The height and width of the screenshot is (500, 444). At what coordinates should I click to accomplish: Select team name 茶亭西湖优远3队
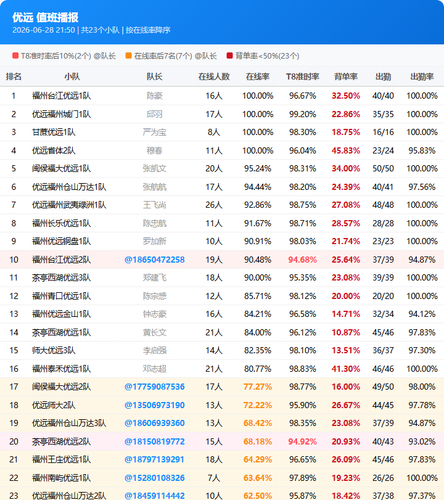[x=61, y=278]
